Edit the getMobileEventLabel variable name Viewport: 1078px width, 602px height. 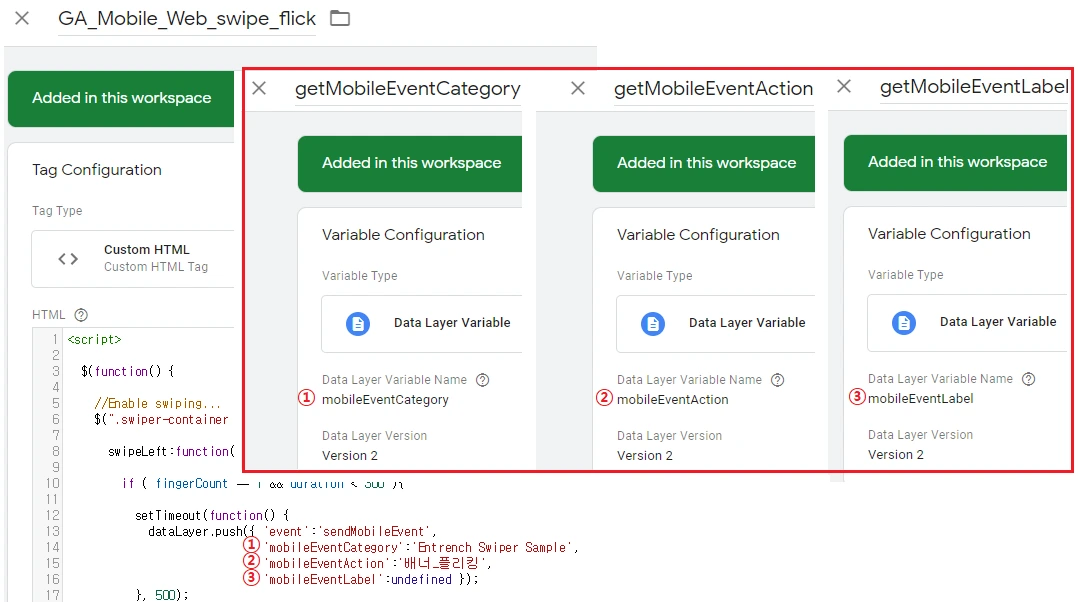pos(974,87)
